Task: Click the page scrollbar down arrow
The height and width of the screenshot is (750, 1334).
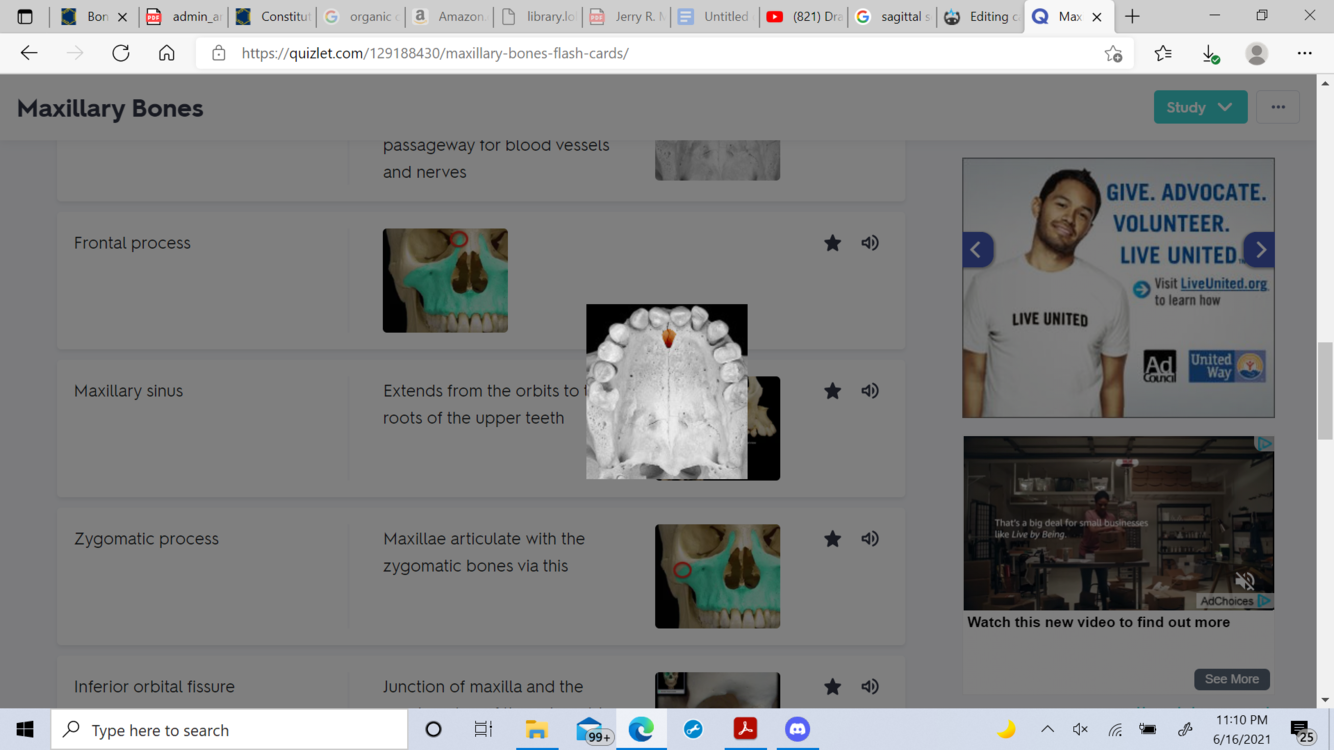Action: pyautogui.click(x=1325, y=700)
